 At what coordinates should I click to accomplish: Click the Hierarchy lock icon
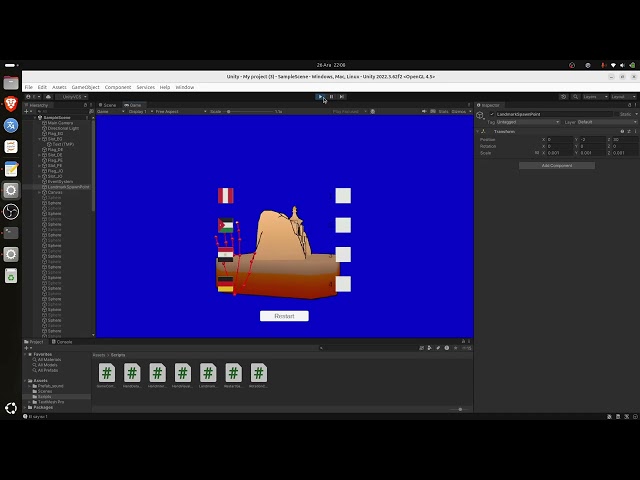(x=85, y=105)
